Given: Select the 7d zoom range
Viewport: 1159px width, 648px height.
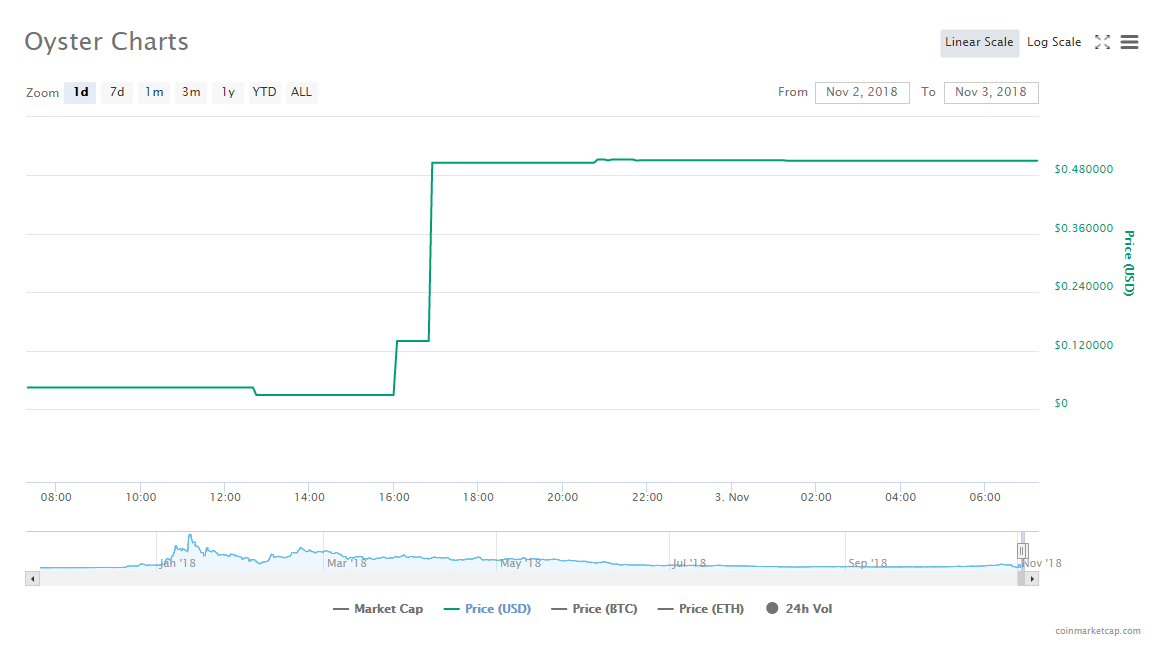Looking at the screenshot, I should (x=117, y=92).
